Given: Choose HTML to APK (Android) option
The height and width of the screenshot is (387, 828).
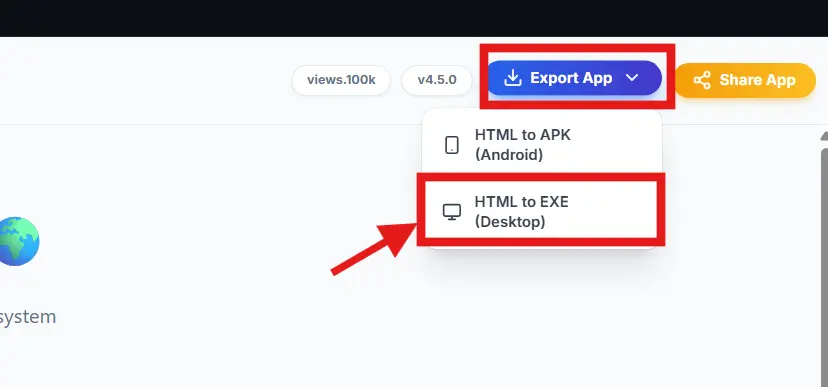Looking at the screenshot, I should 541,145.
